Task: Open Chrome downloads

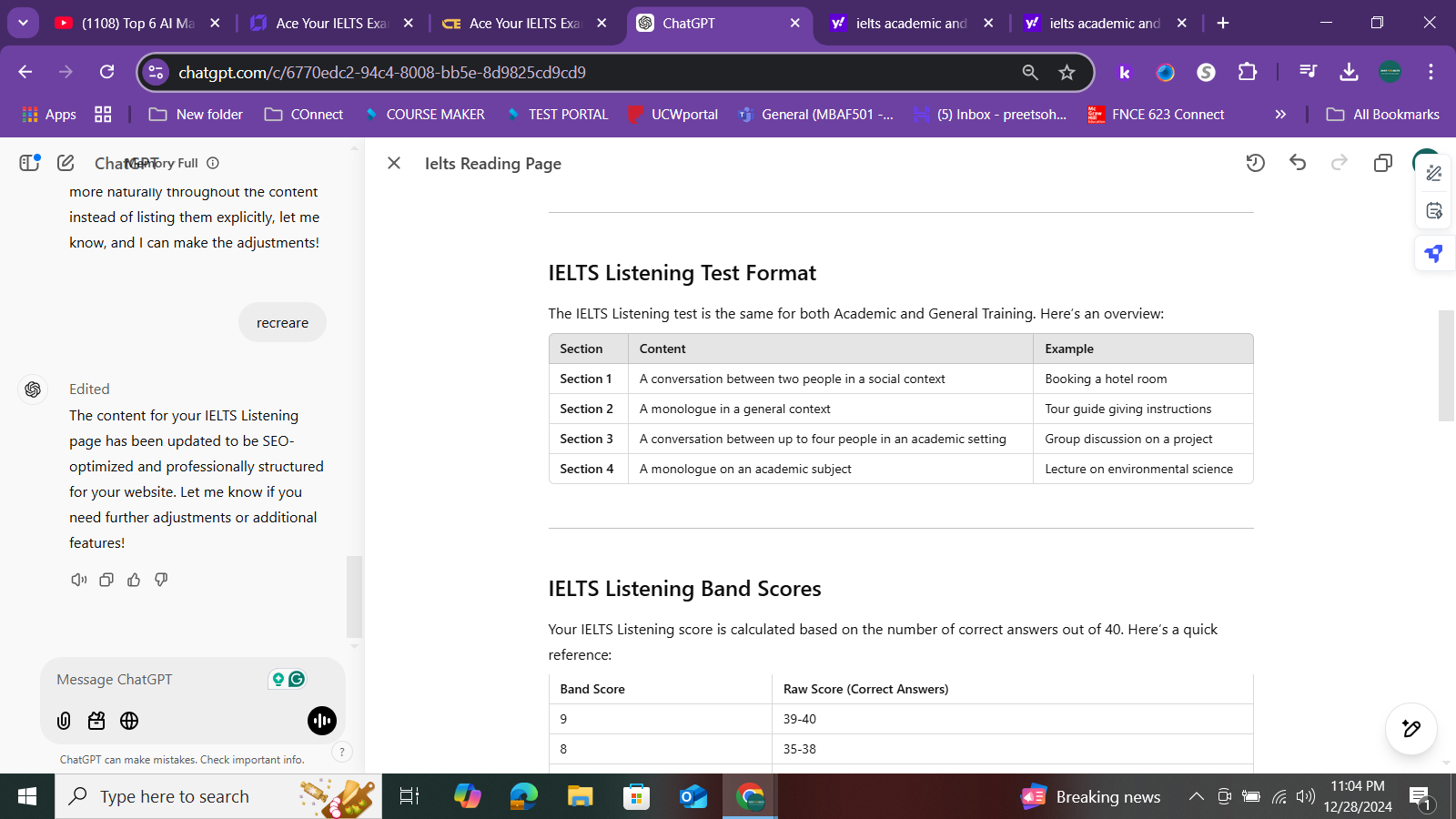Action: (1350, 72)
